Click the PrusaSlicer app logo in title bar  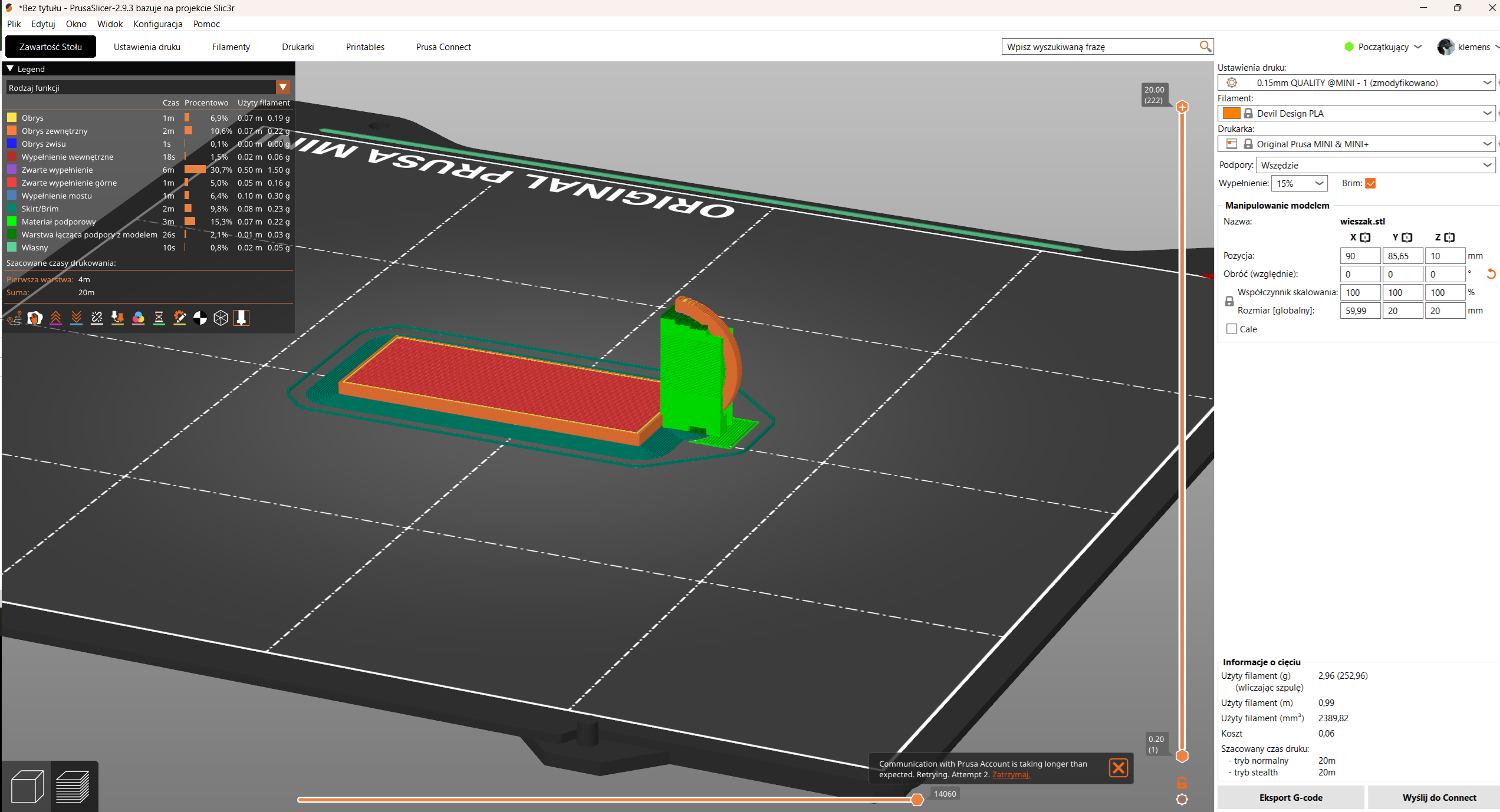click(9, 8)
